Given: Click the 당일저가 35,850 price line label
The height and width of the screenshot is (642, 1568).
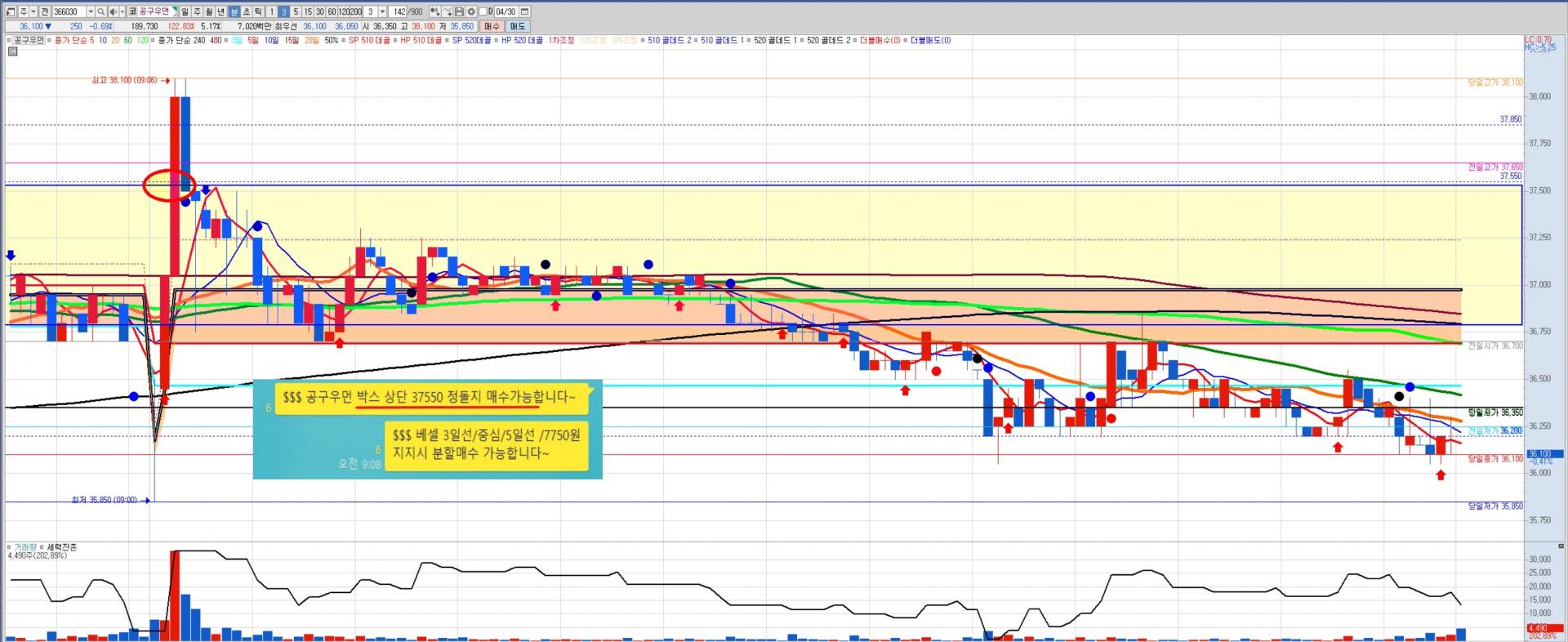Looking at the screenshot, I should (1495, 506).
